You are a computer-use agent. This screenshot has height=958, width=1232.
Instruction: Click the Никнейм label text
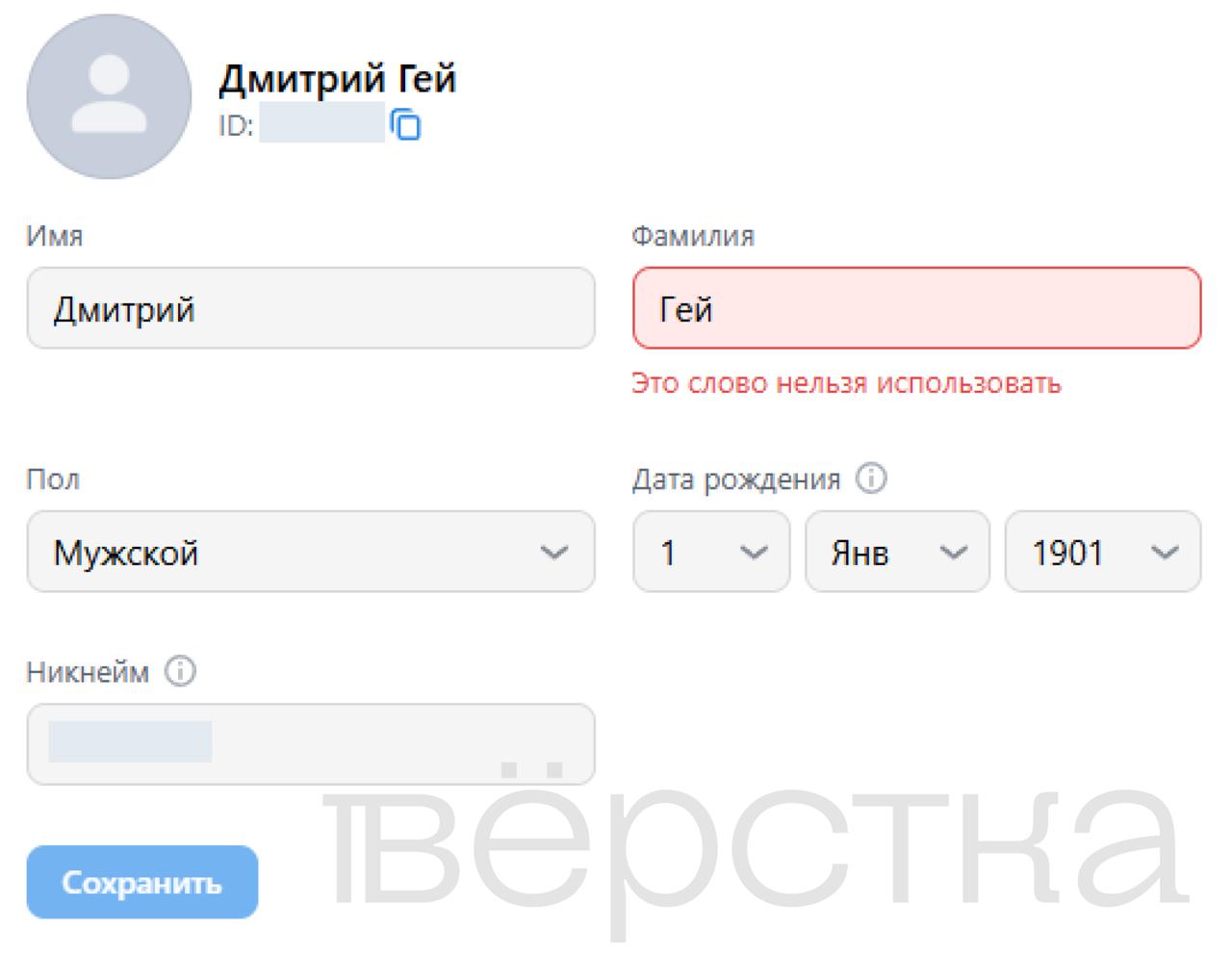pyautogui.click(x=88, y=672)
